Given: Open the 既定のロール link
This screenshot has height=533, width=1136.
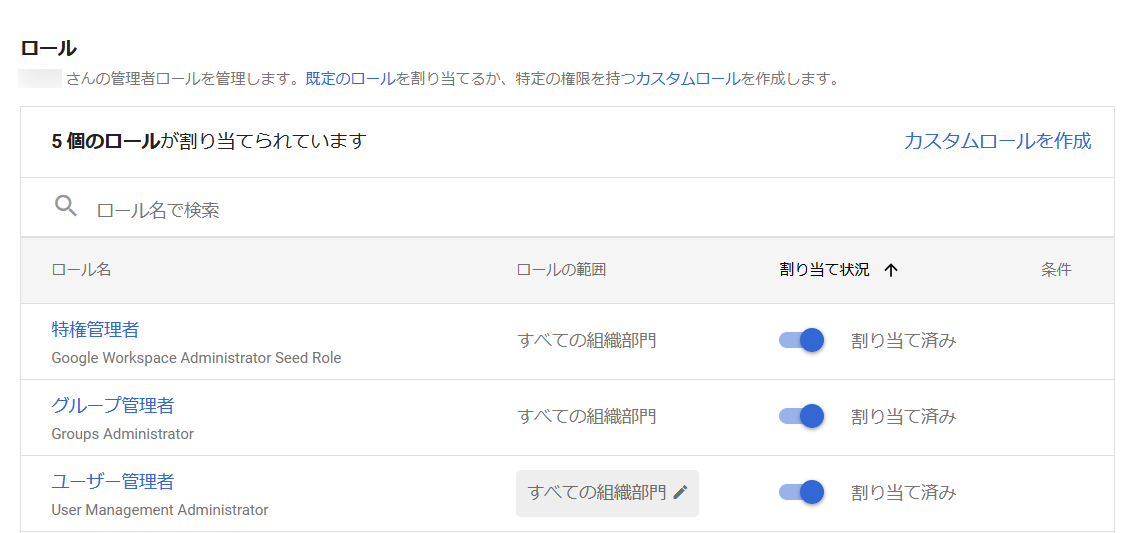Looking at the screenshot, I should pos(351,79).
